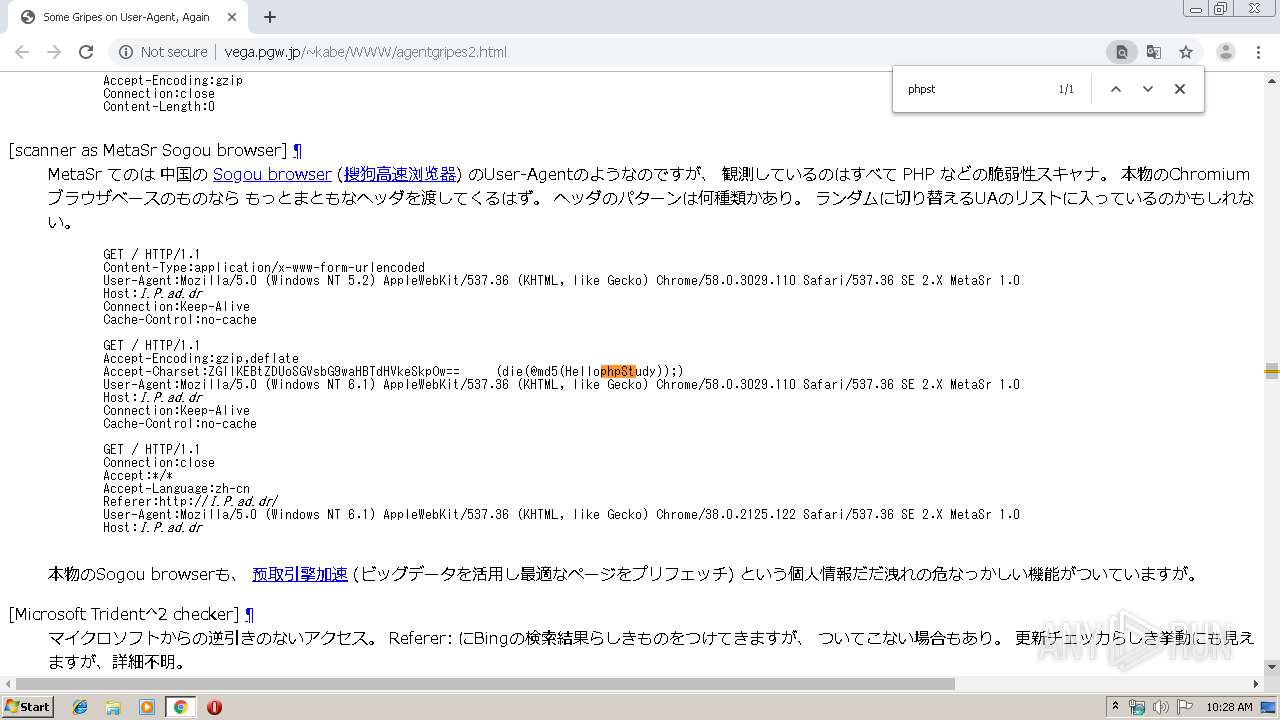Click vertical scrollbar up arrow
This screenshot has height=720, width=1280.
(x=1272, y=80)
